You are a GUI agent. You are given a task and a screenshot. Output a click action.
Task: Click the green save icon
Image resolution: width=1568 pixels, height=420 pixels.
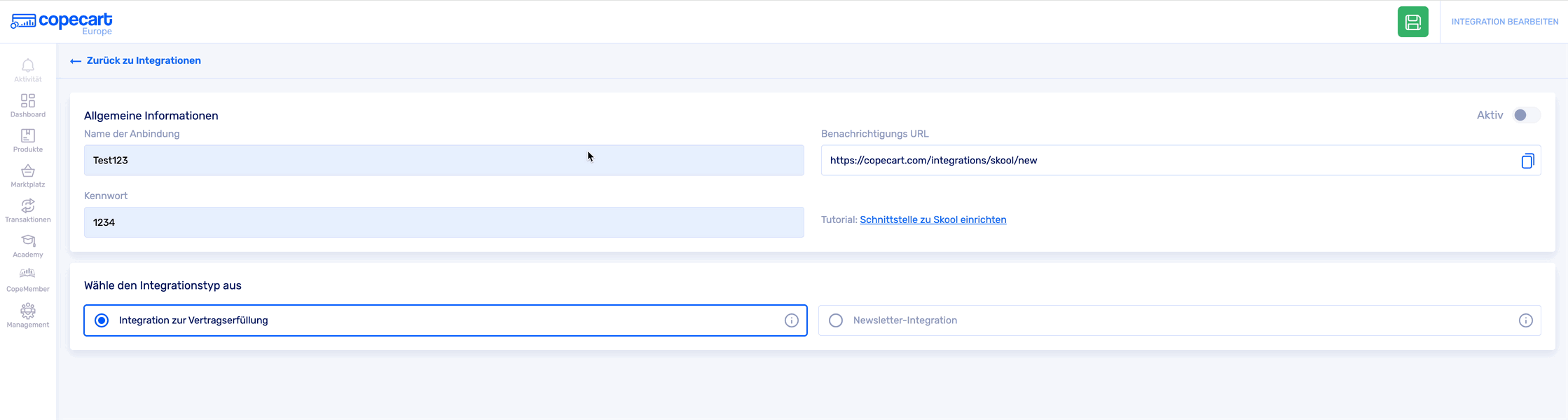[1412, 22]
